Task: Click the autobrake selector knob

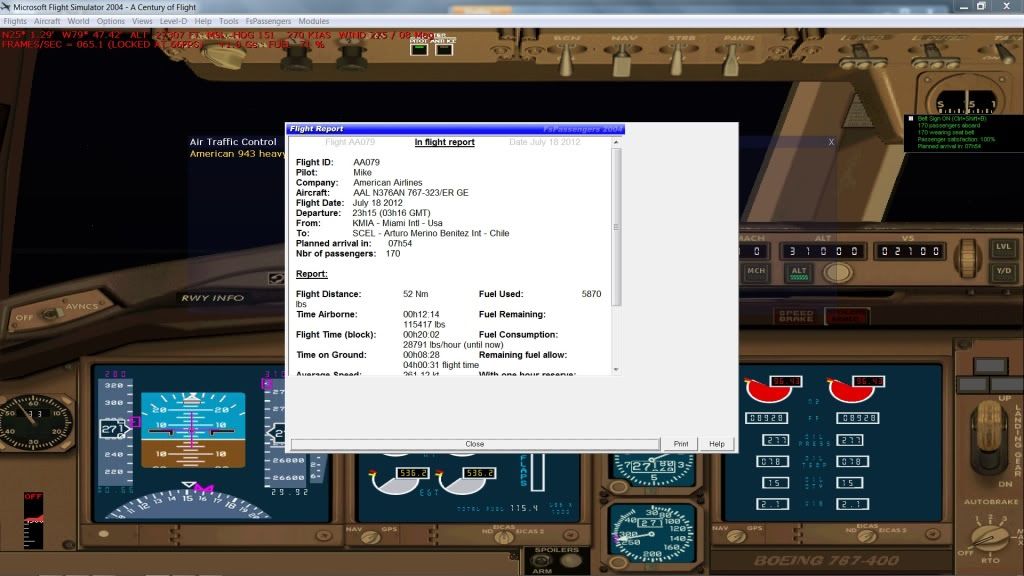Action: [989, 538]
